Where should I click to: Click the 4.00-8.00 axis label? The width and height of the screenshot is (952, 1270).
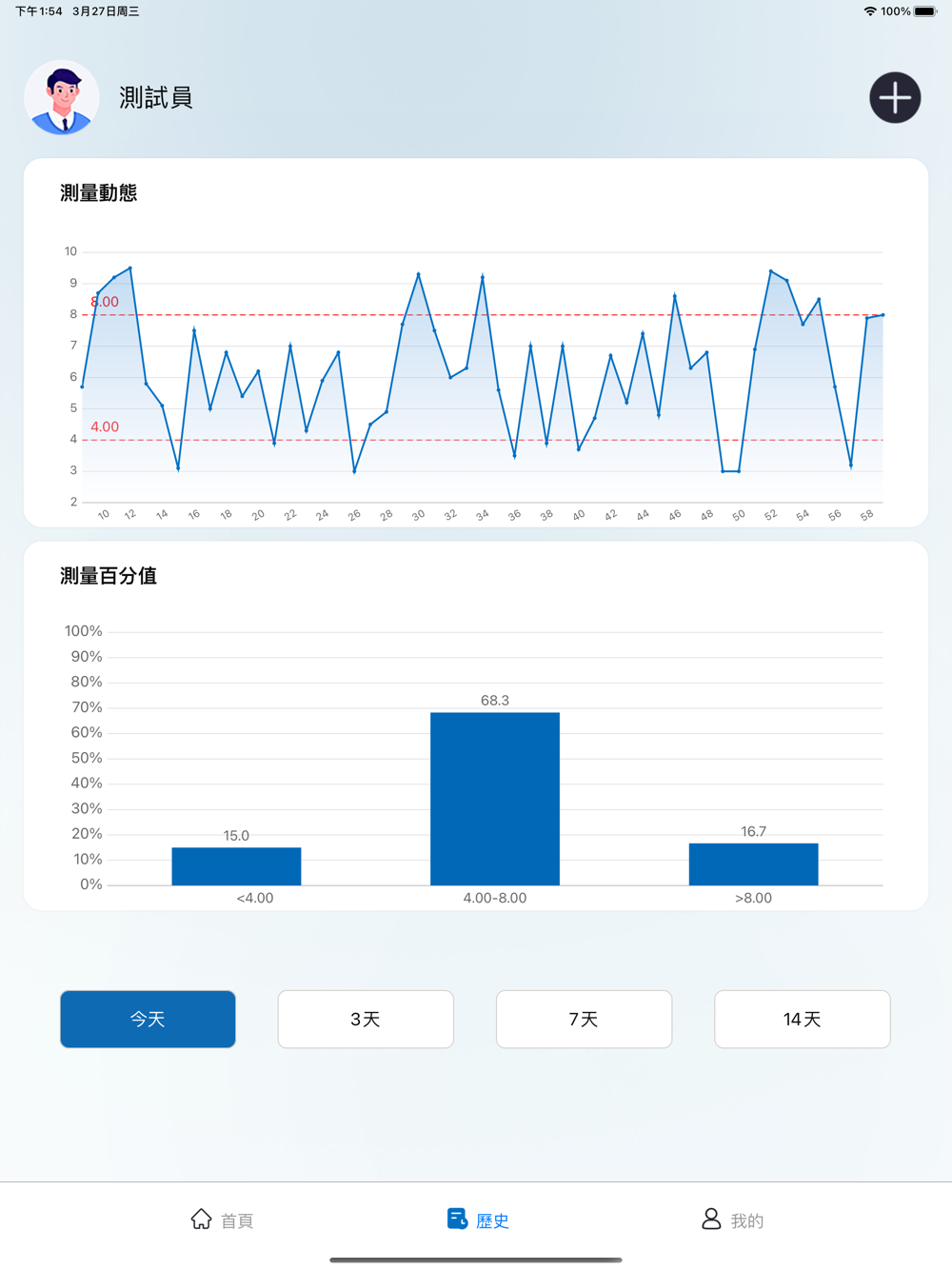(495, 898)
